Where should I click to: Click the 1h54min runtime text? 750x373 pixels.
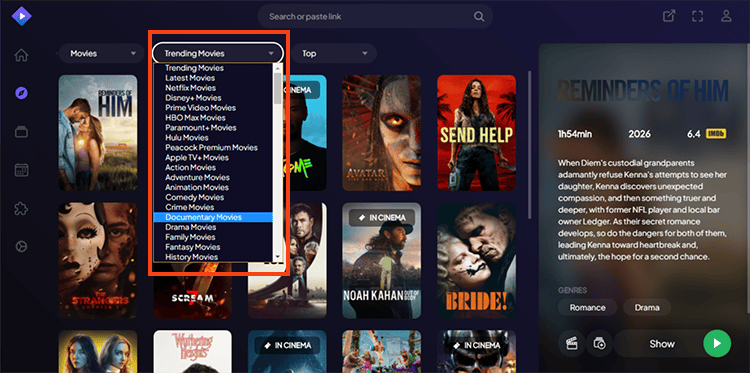tap(574, 134)
